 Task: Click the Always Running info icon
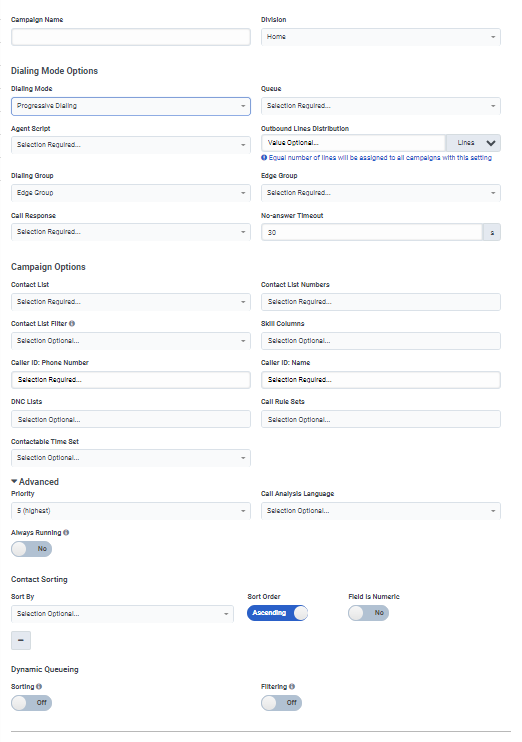(66, 533)
